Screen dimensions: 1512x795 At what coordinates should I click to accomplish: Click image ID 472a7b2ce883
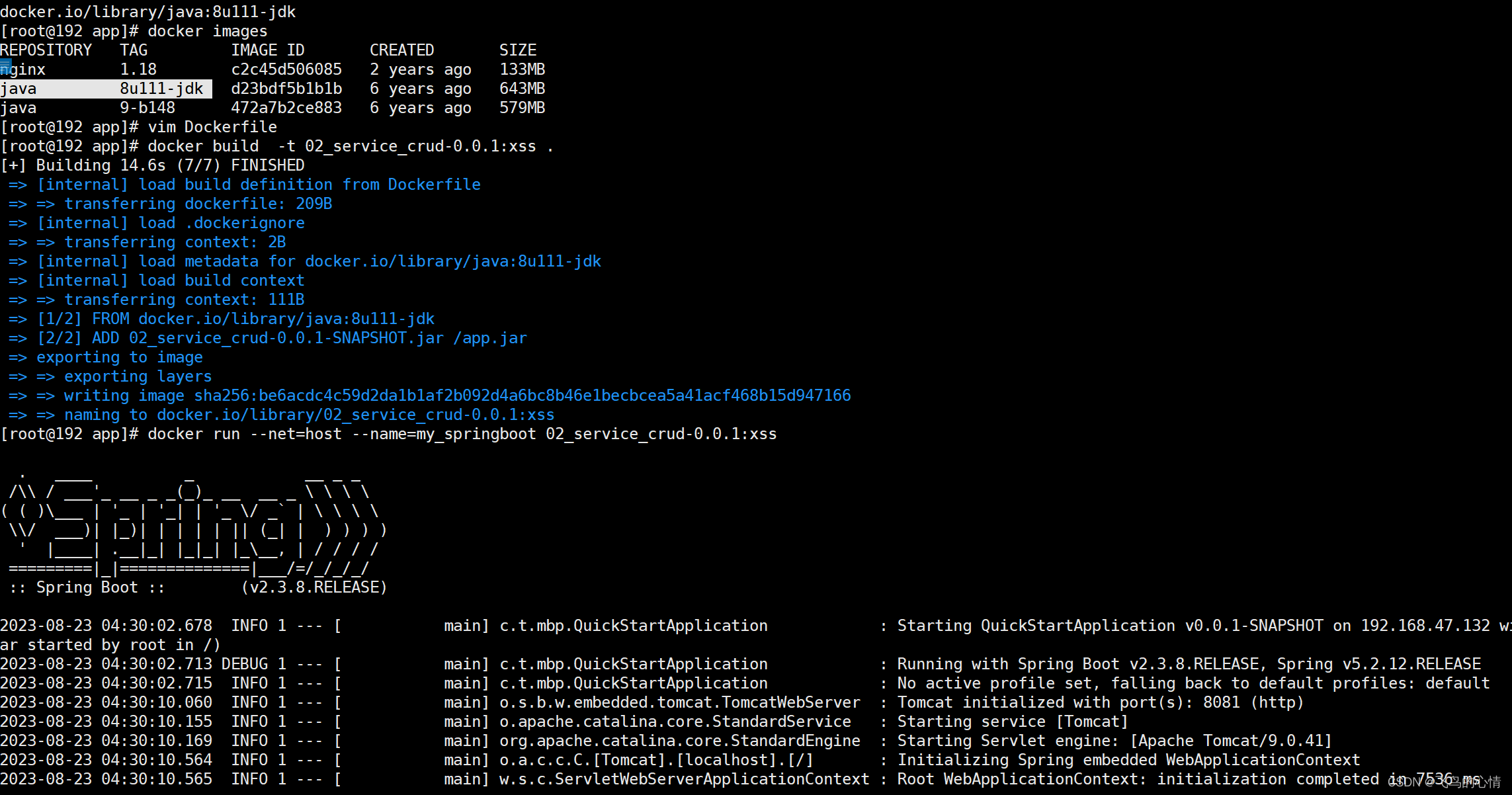pos(286,108)
